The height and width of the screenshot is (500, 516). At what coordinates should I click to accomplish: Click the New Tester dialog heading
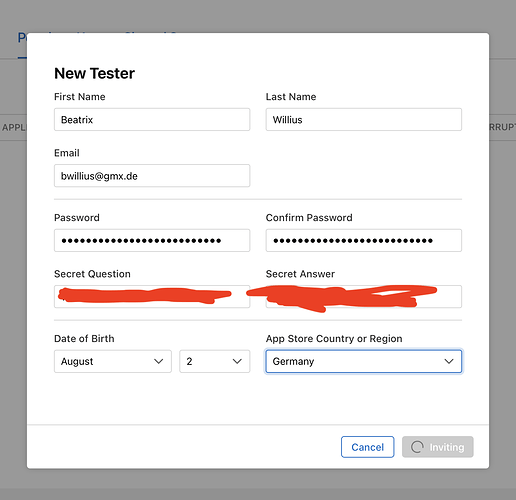tap(94, 73)
